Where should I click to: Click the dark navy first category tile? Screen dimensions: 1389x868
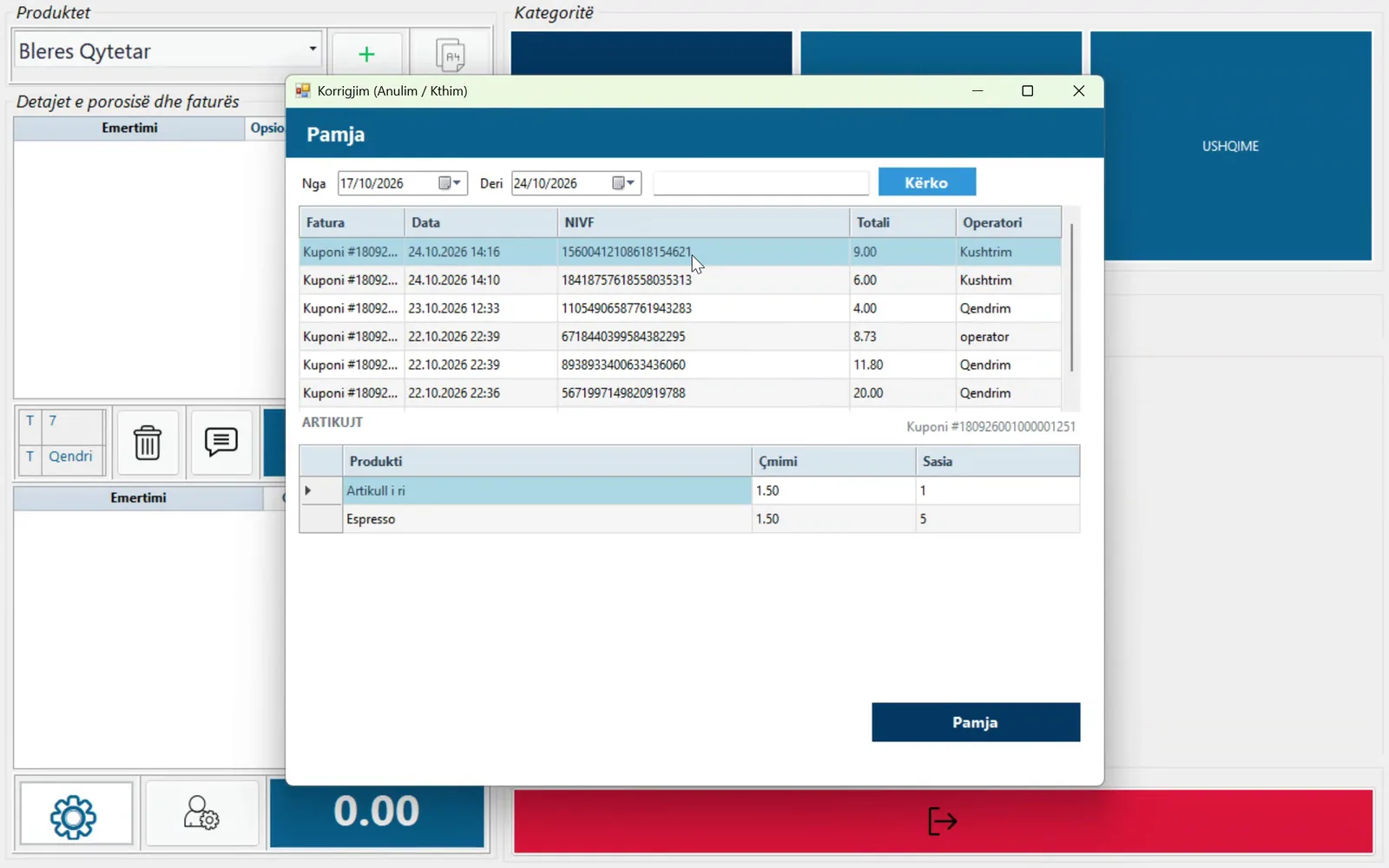[x=651, y=53]
